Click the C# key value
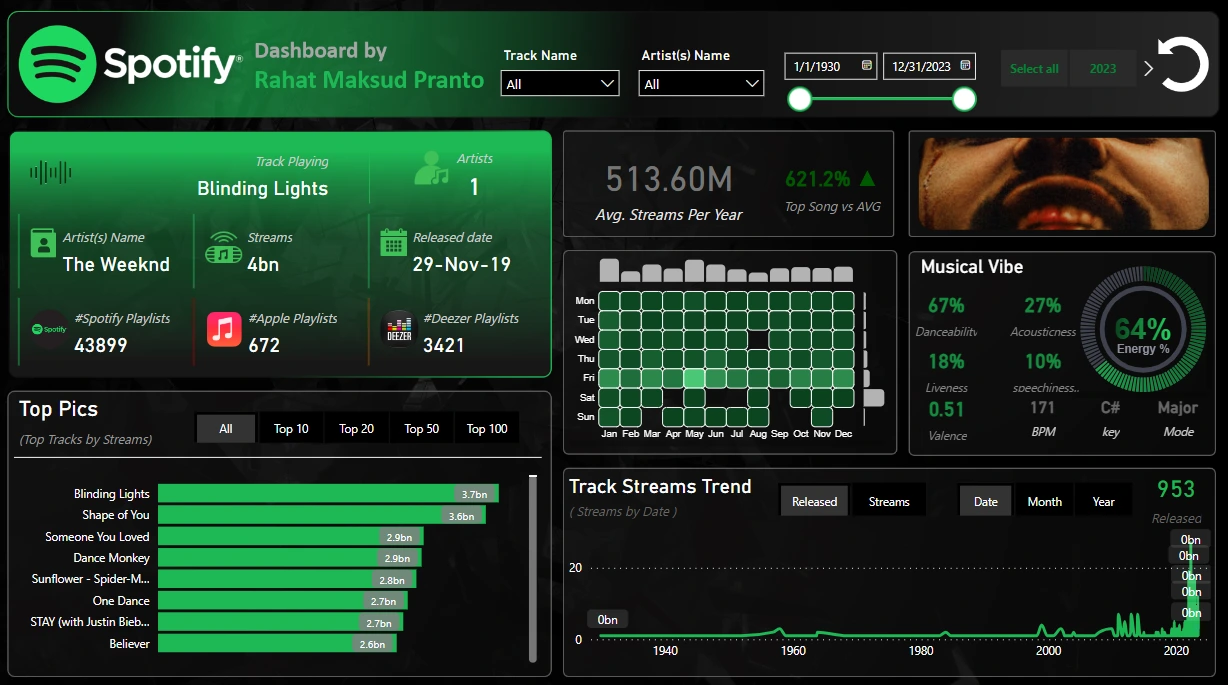 (x=1111, y=408)
